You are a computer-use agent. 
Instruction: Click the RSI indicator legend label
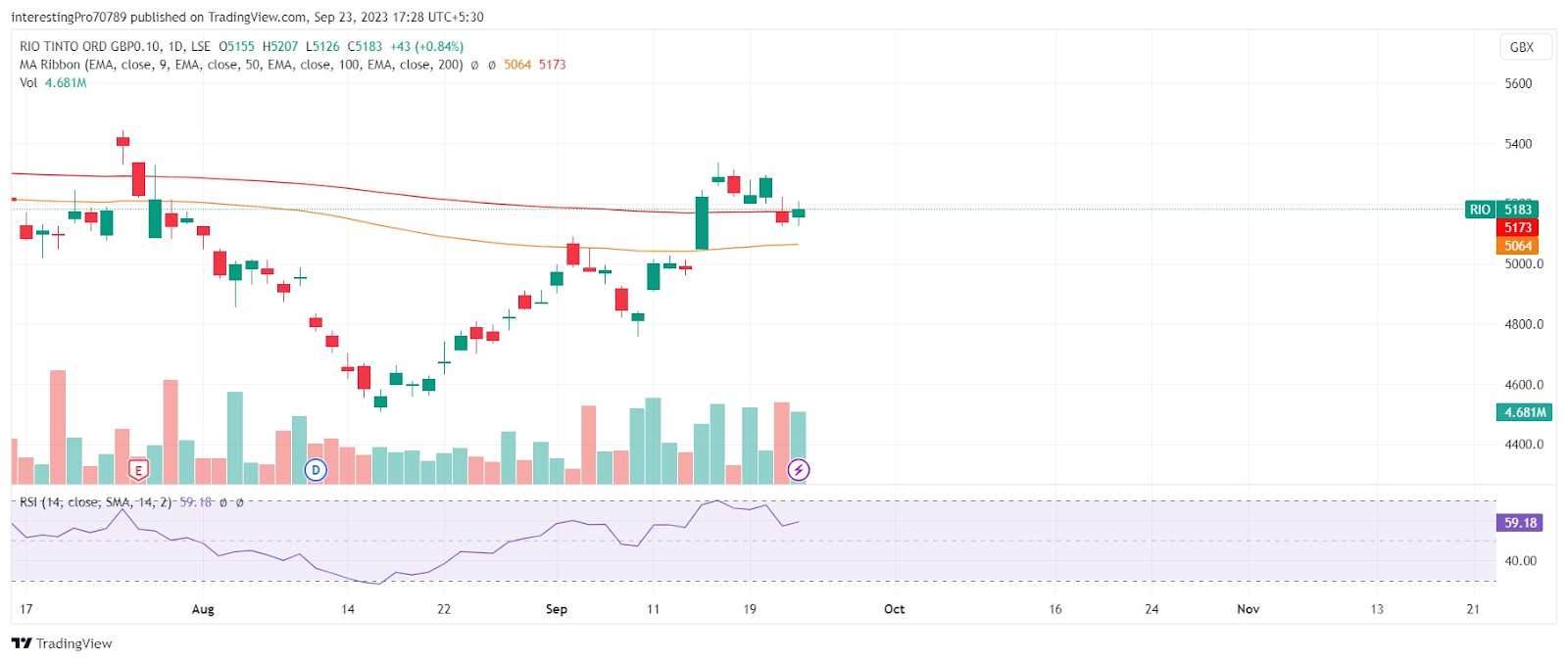pos(95,502)
